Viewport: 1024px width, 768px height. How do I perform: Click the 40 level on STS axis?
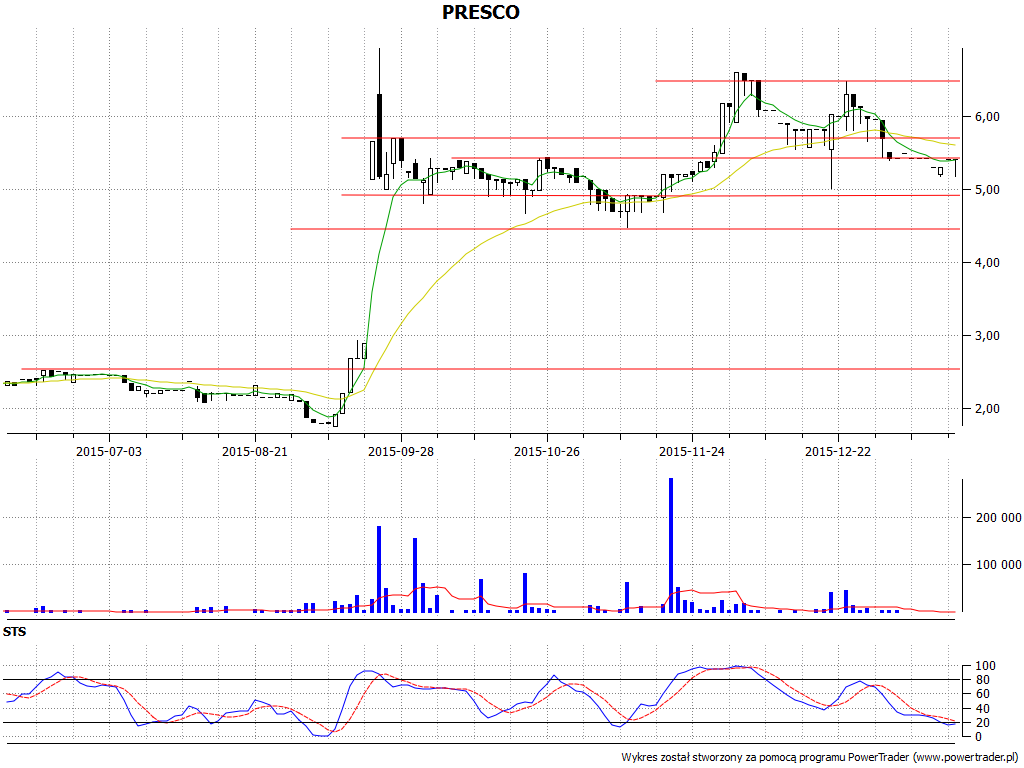click(x=985, y=709)
